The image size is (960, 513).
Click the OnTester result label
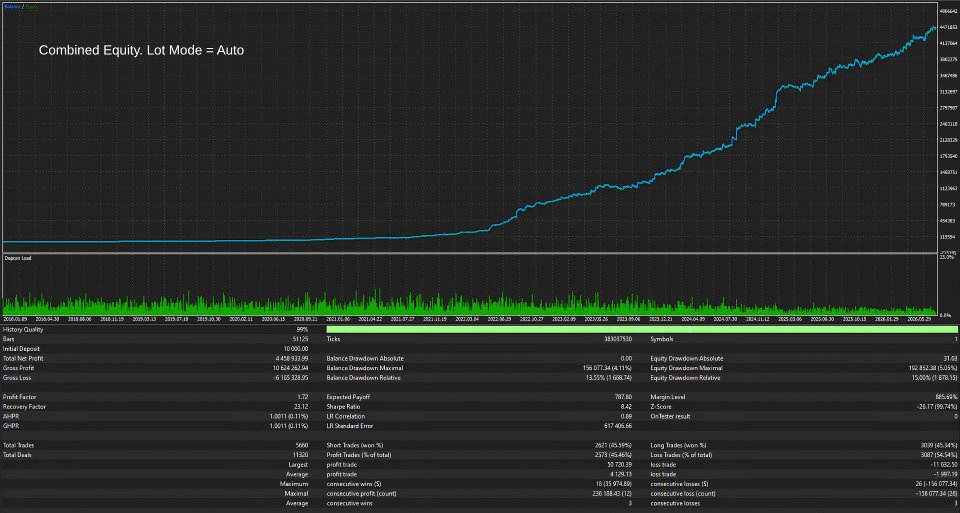(670, 417)
